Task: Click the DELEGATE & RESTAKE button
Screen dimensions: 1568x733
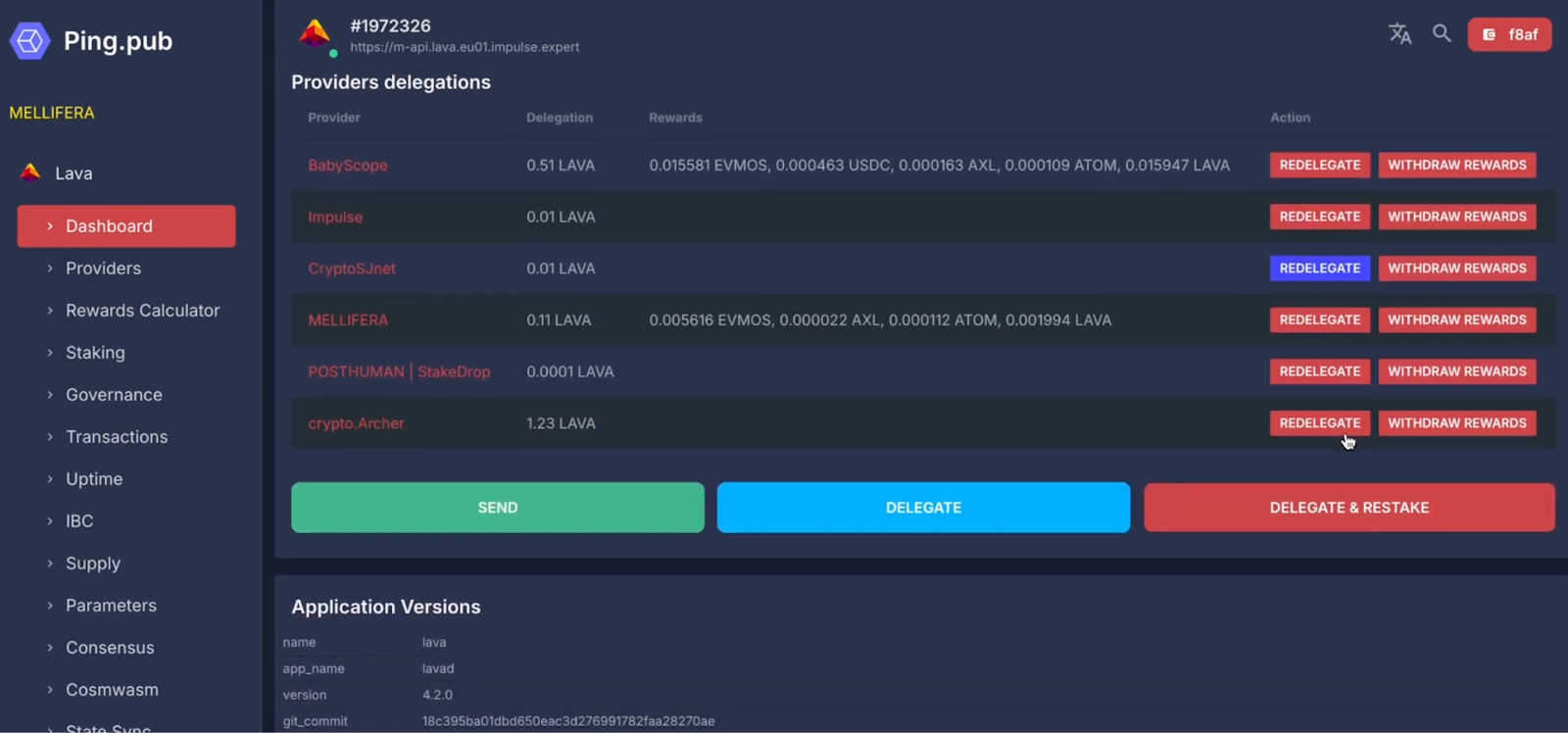Action: point(1349,508)
